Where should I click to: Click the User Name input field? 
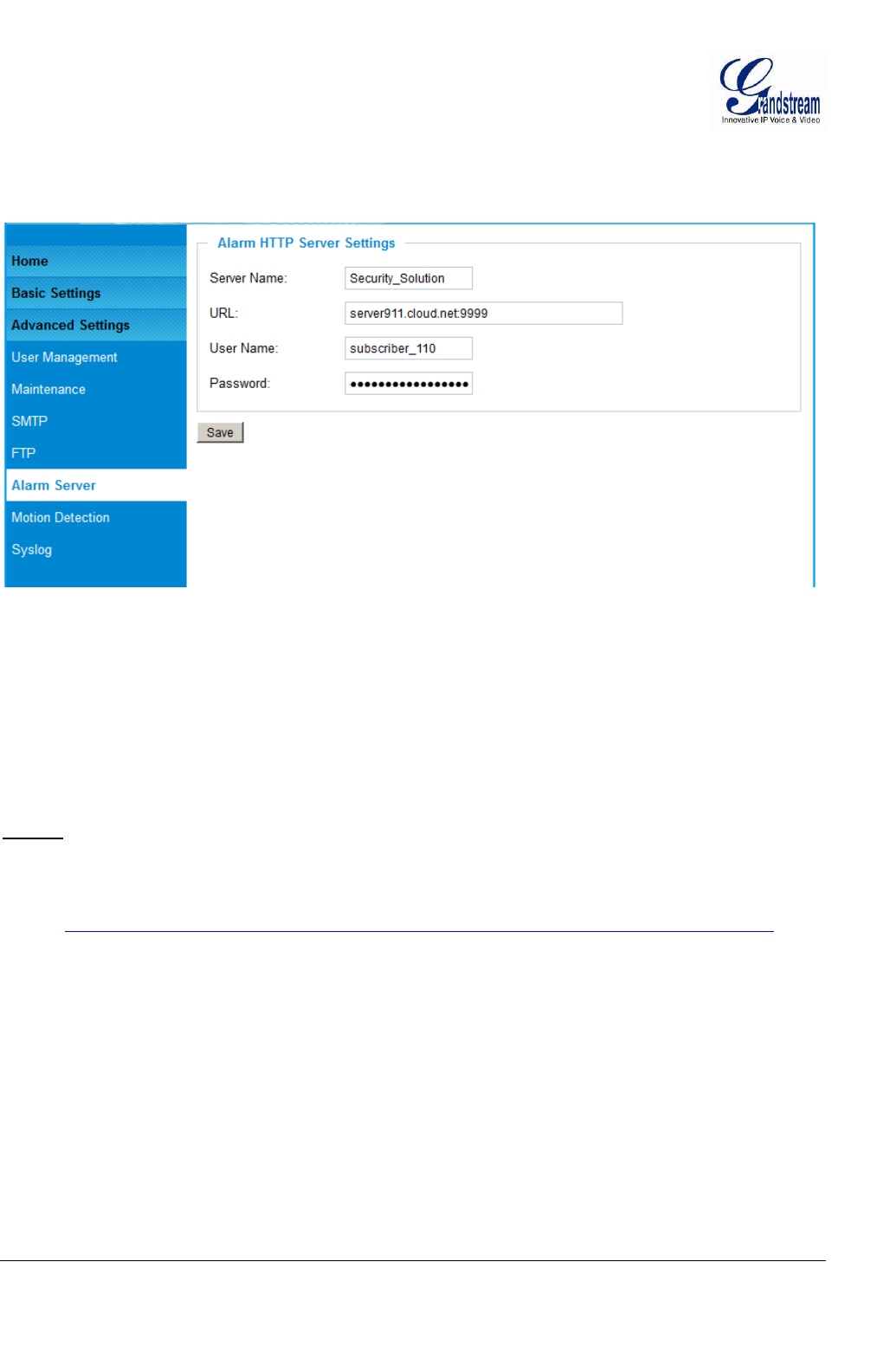(409, 348)
